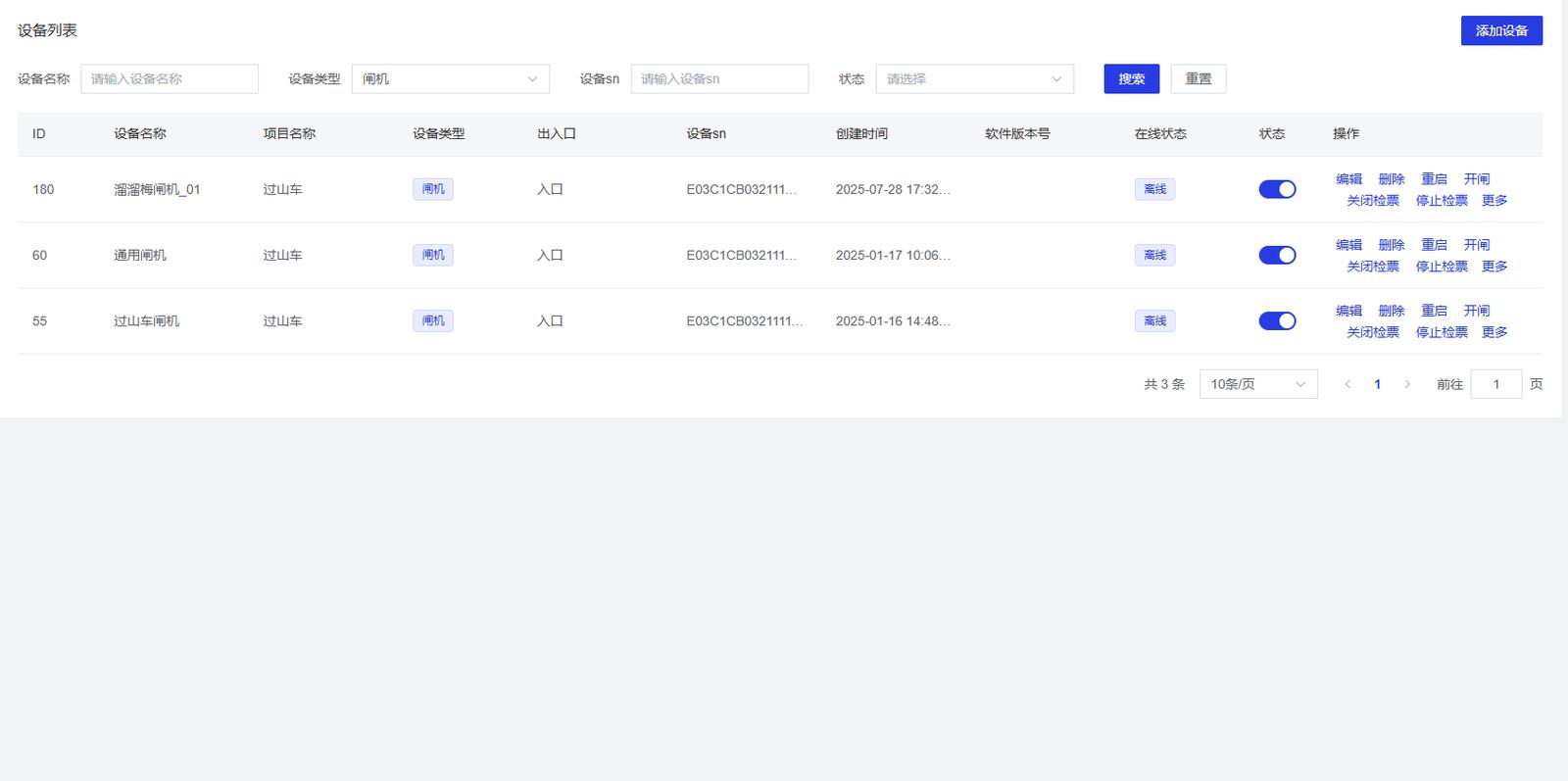Click 重启 for device 通用闸机
This screenshot has width=1568, height=781.
pyautogui.click(x=1434, y=245)
